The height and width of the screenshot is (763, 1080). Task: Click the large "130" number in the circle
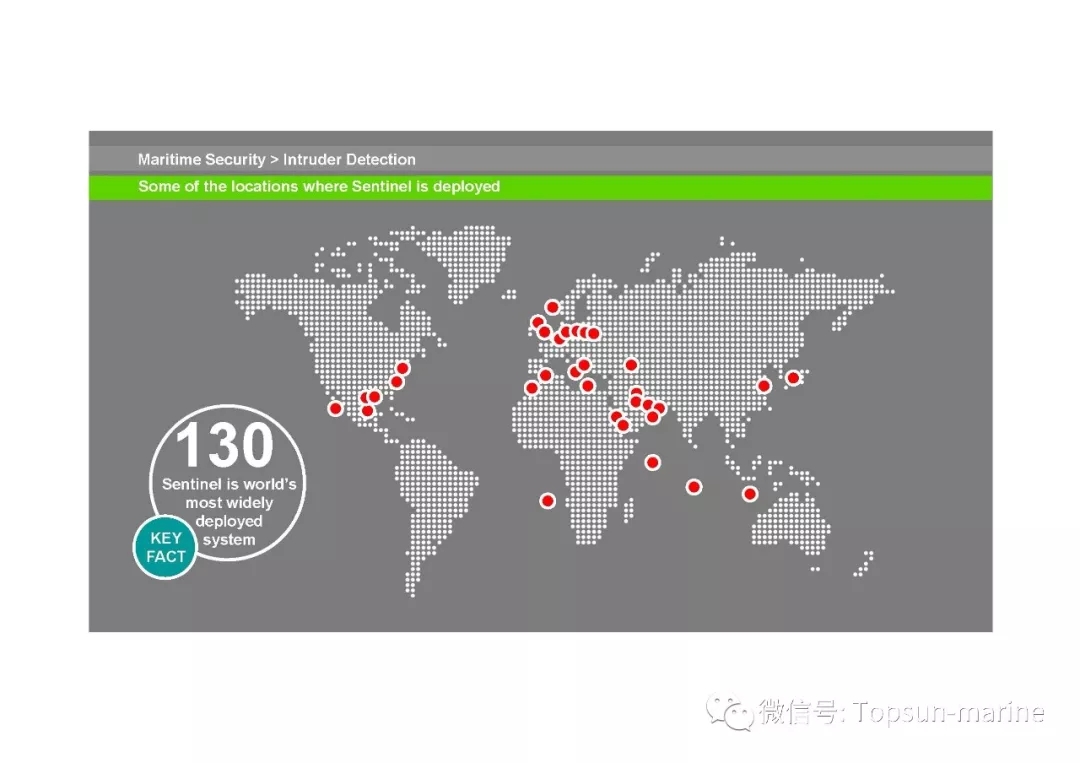(x=225, y=445)
